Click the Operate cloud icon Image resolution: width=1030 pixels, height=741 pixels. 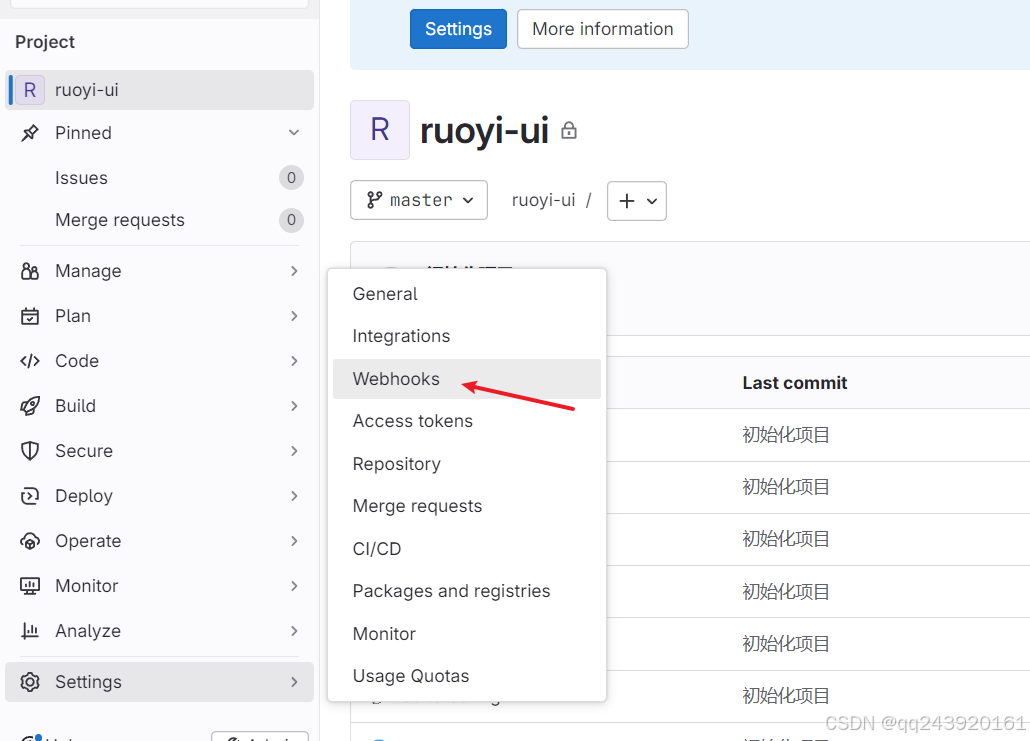pyautogui.click(x=30, y=541)
